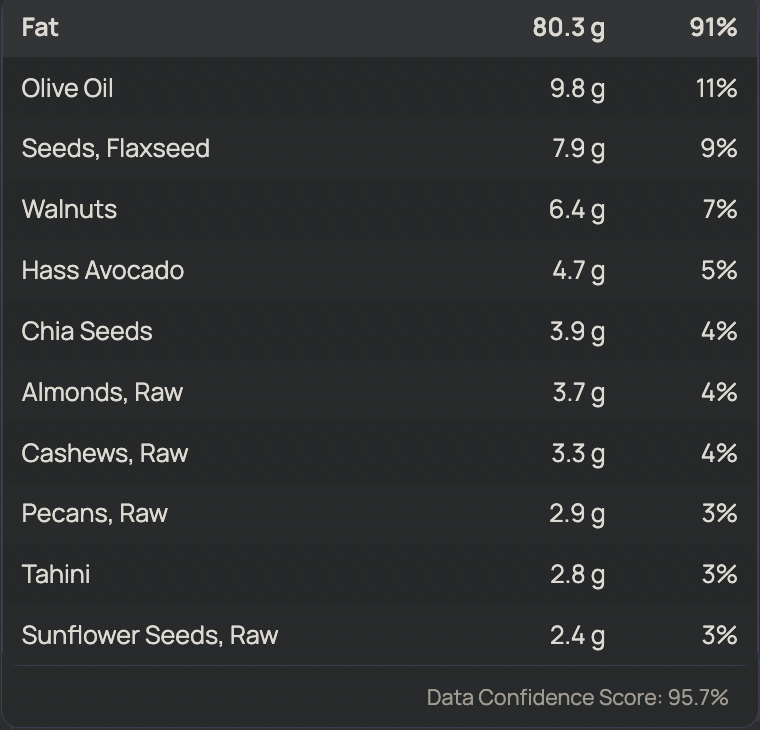This screenshot has width=760, height=730.
Task: Click the 6.4 g walnuts amount
Action: [577, 209]
